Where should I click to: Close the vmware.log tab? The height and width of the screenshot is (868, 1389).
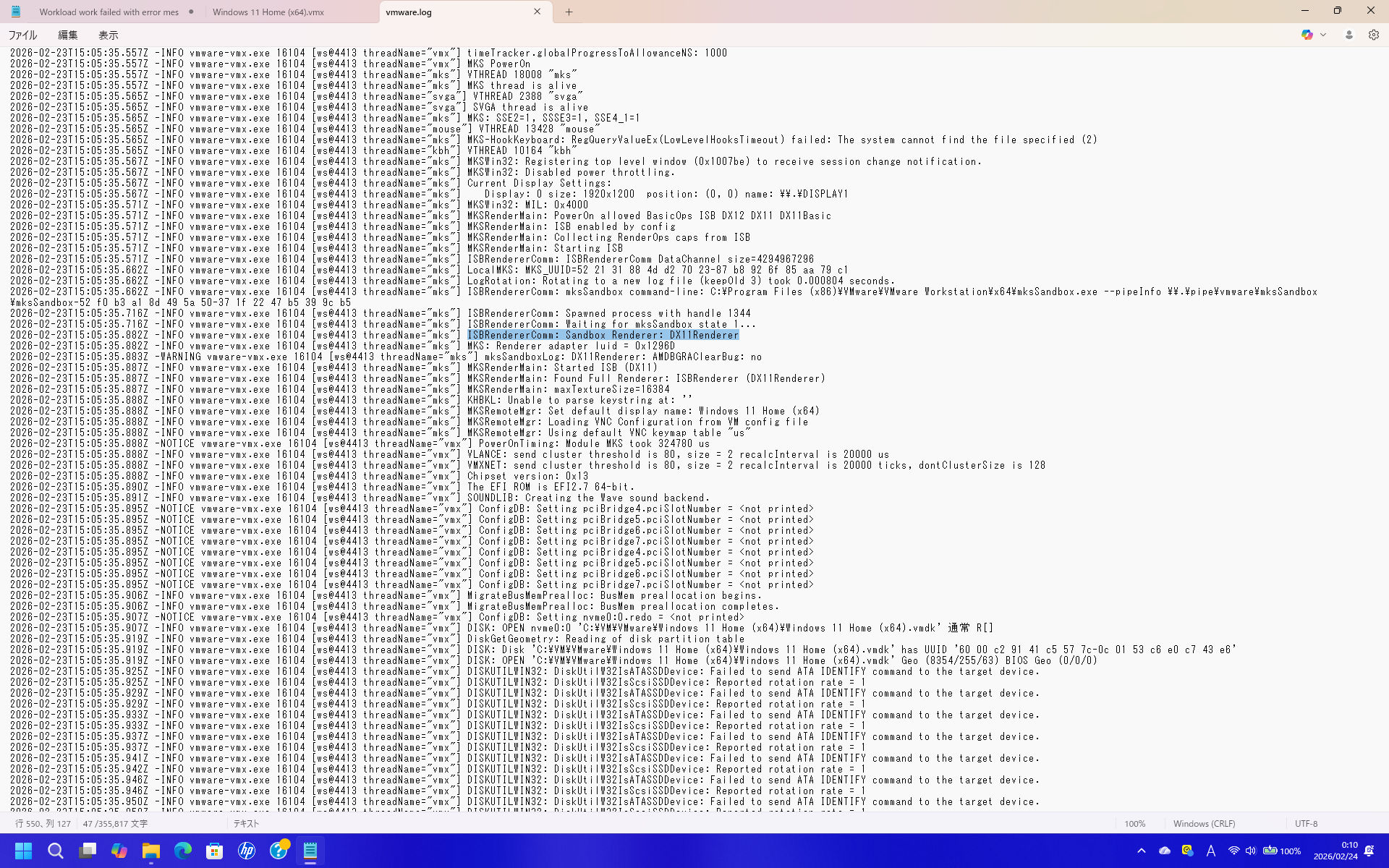click(537, 12)
